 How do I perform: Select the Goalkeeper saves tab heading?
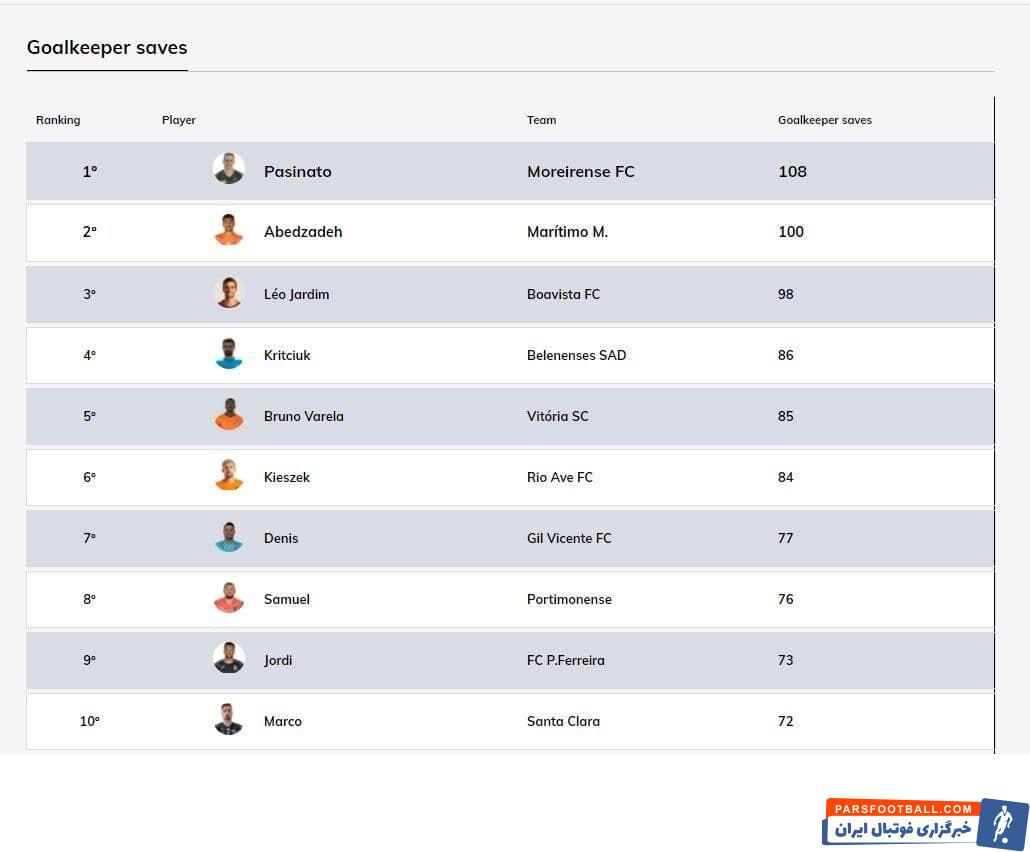107,48
